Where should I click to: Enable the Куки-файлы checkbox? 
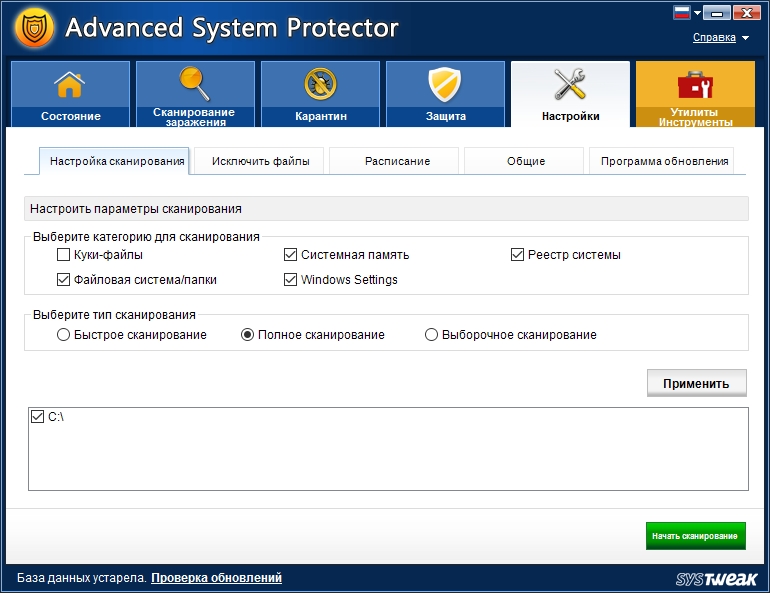pyautogui.click(x=64, y=255)
